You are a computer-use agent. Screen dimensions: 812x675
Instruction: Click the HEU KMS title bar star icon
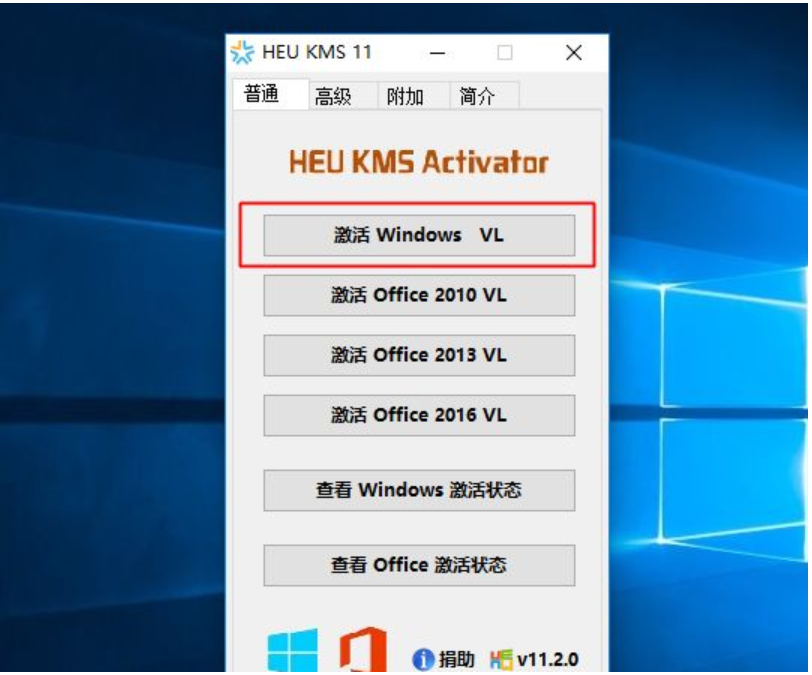click(x=242, y=52)
